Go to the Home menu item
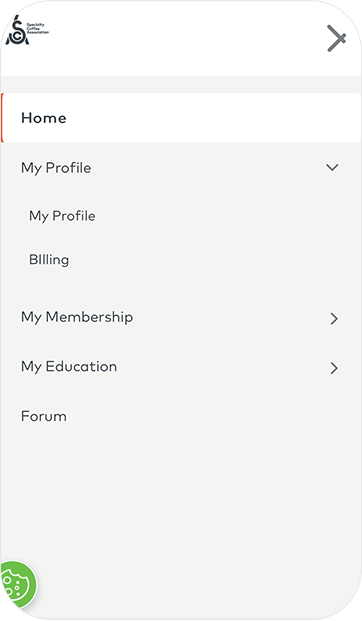Image resolution: width=362 pixels, height=621 pixels. (x=44, y=118)
